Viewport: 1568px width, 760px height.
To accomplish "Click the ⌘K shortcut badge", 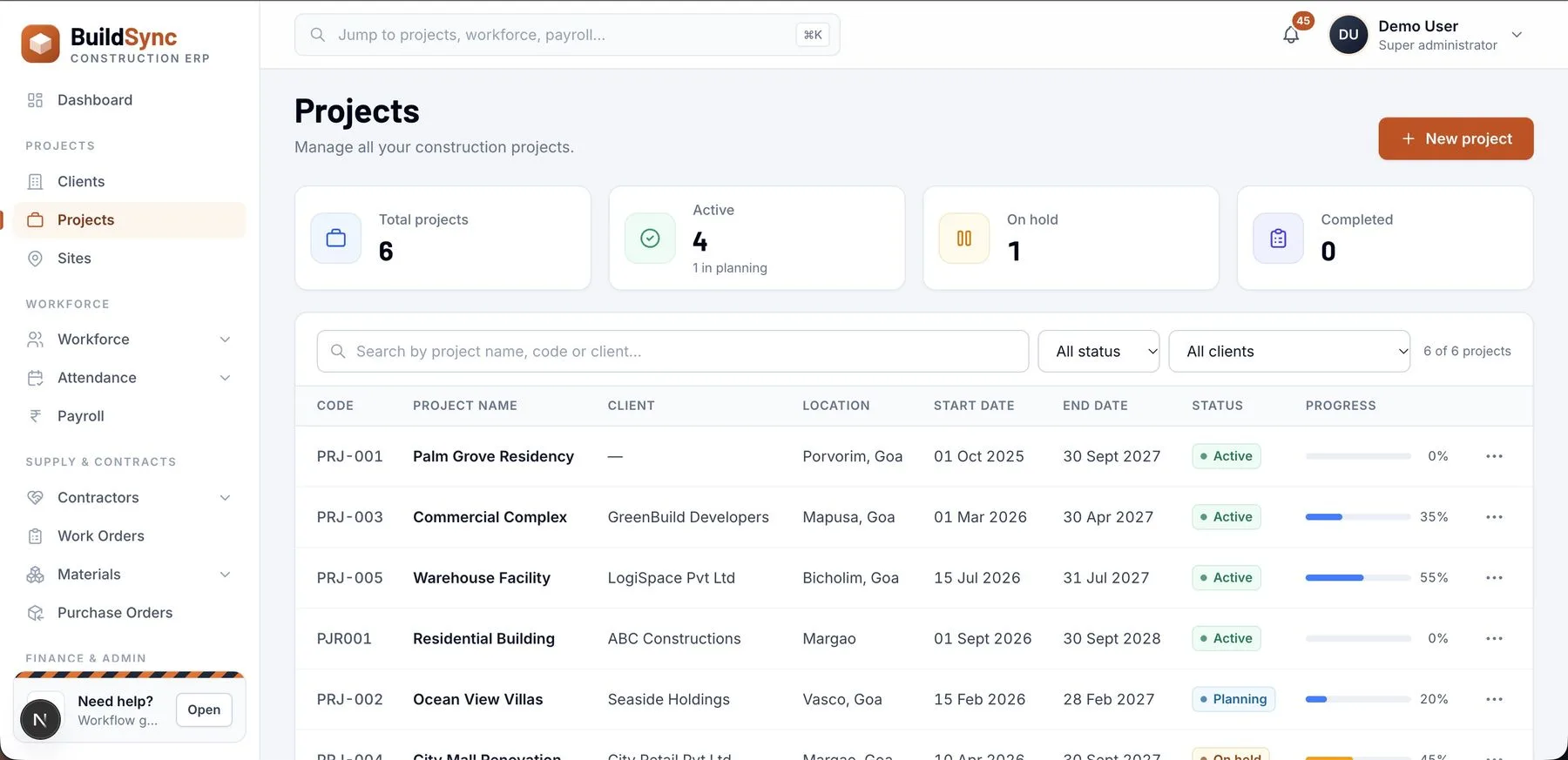I will 813,35.
